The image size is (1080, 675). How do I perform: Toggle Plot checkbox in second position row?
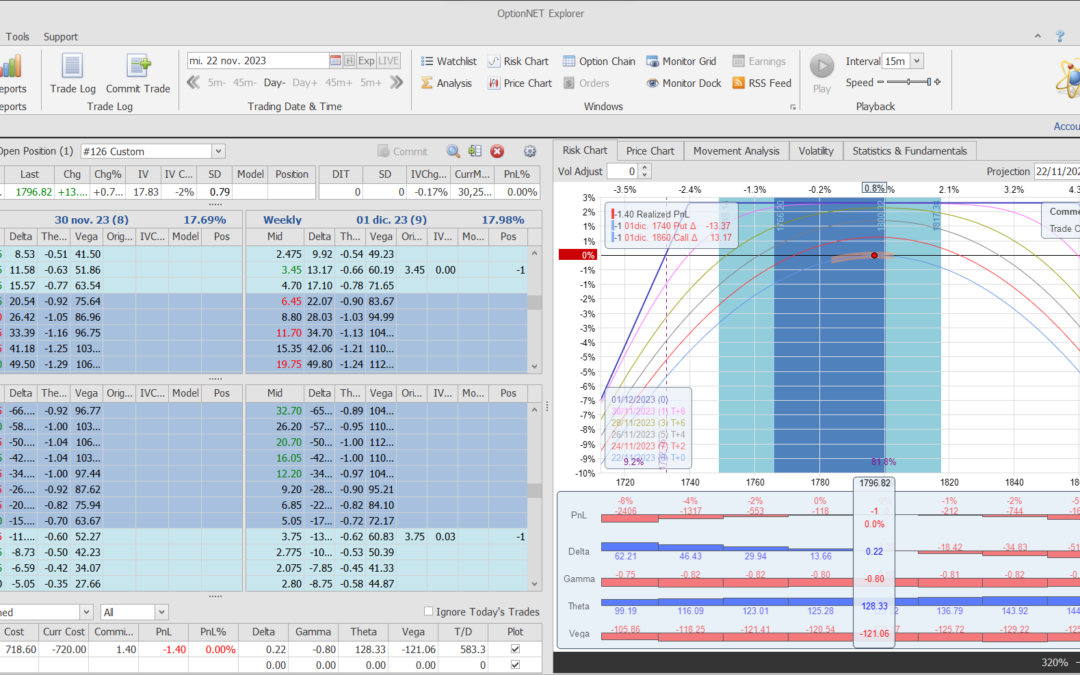coord(515,664)
